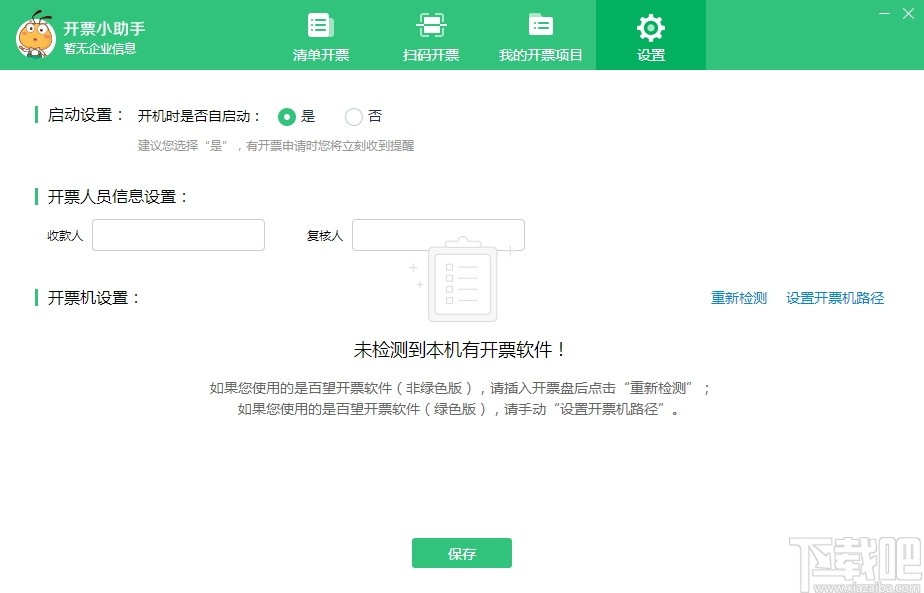This screenshot has height=593, width=924.
Task: Click the printer graphic on 扫码开票
Action: click(x=430, y=25)
